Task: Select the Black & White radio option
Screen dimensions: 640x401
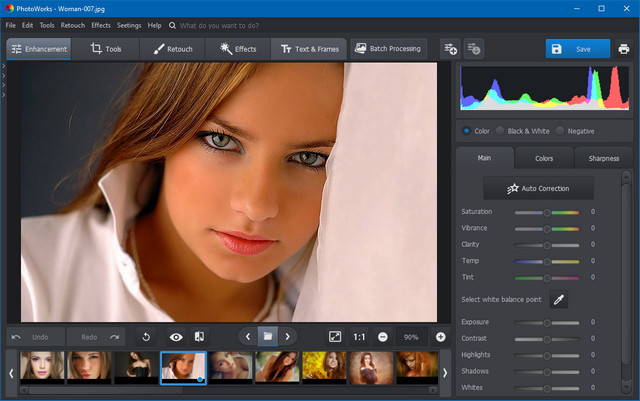Action: [x=500, y=131]
